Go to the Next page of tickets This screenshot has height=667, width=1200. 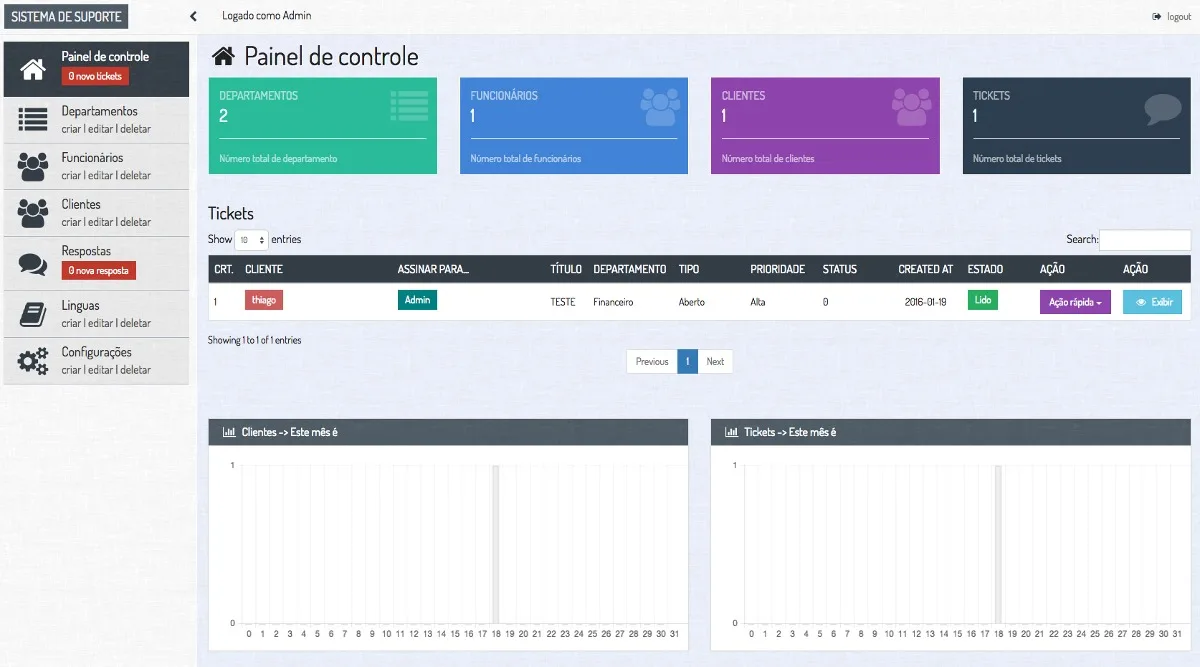pos(715,362)
